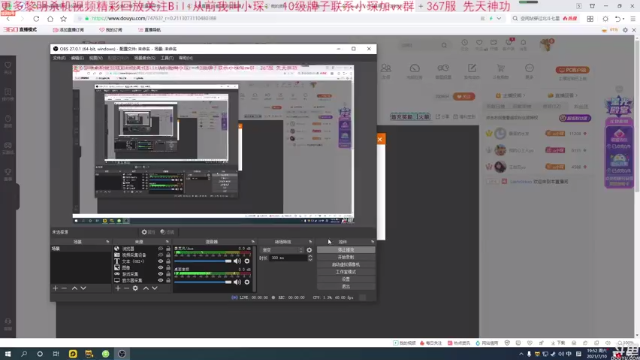Screen dimensions: 640x360
Task: Toggle visibility of video capture device source
Action: [160, 255]
